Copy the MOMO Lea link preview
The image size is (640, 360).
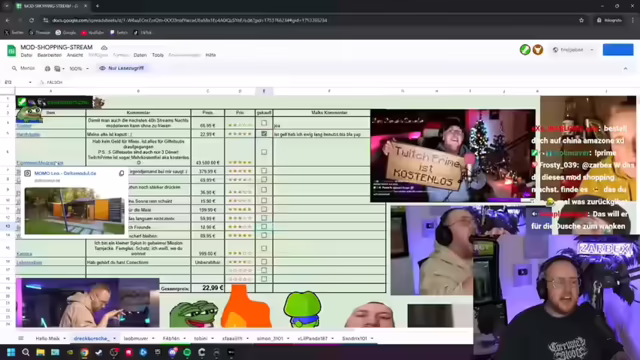pyautogui.click(x=121, y=173)
